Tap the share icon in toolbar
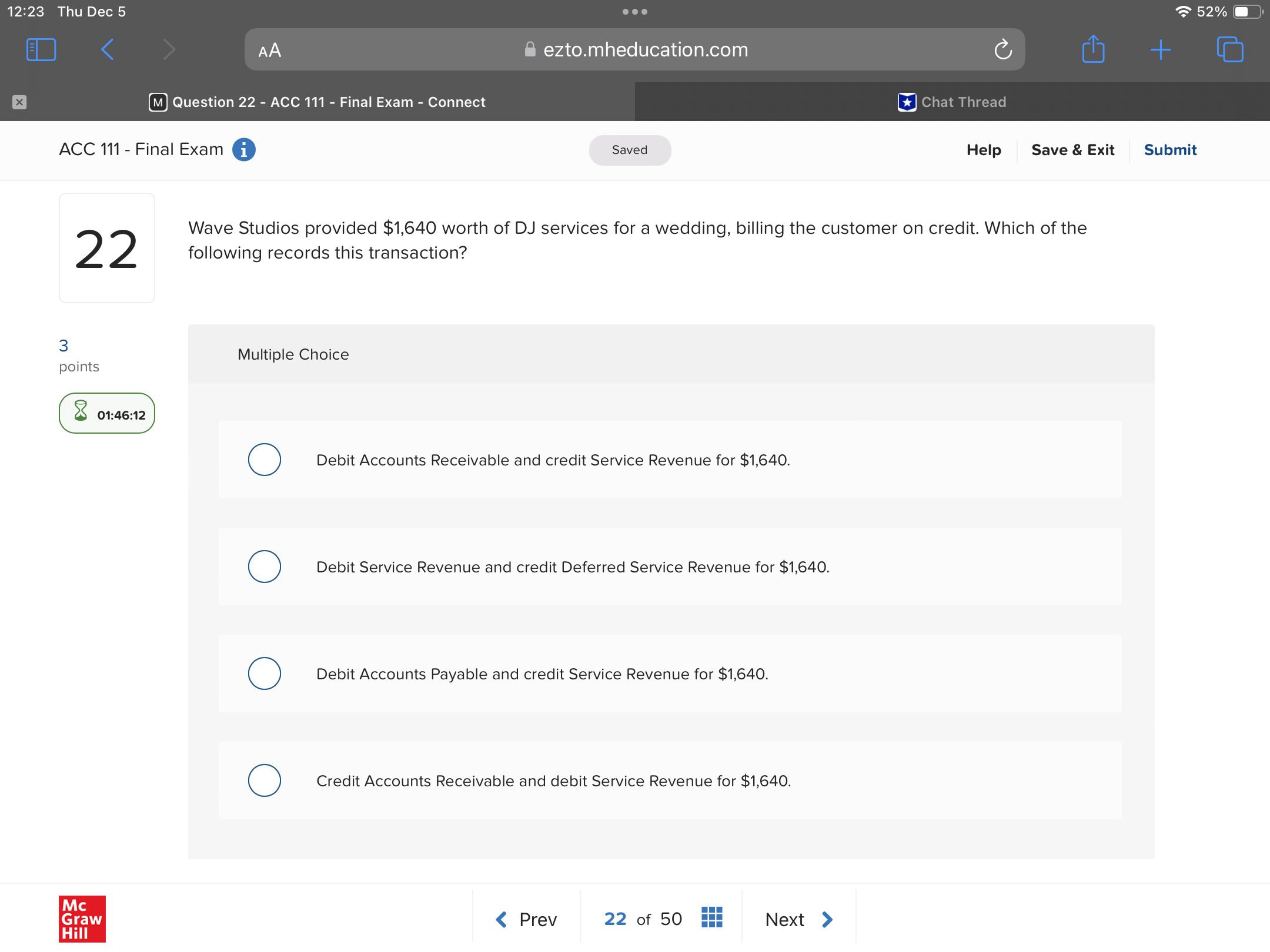This screenshot has height=952, width=1270. point(1093,50)
